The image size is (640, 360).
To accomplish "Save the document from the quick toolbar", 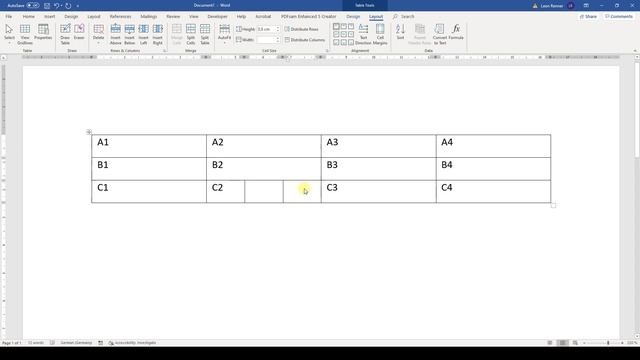I will pos(47,6).
